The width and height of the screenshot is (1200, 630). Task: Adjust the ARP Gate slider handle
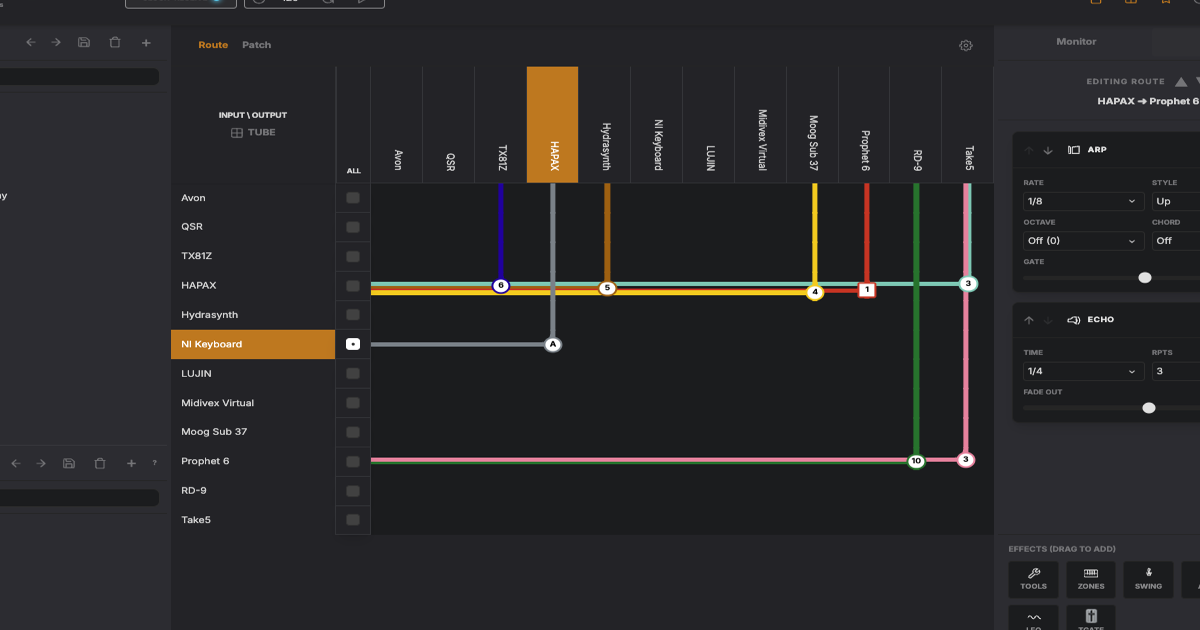coord(1145,278)
